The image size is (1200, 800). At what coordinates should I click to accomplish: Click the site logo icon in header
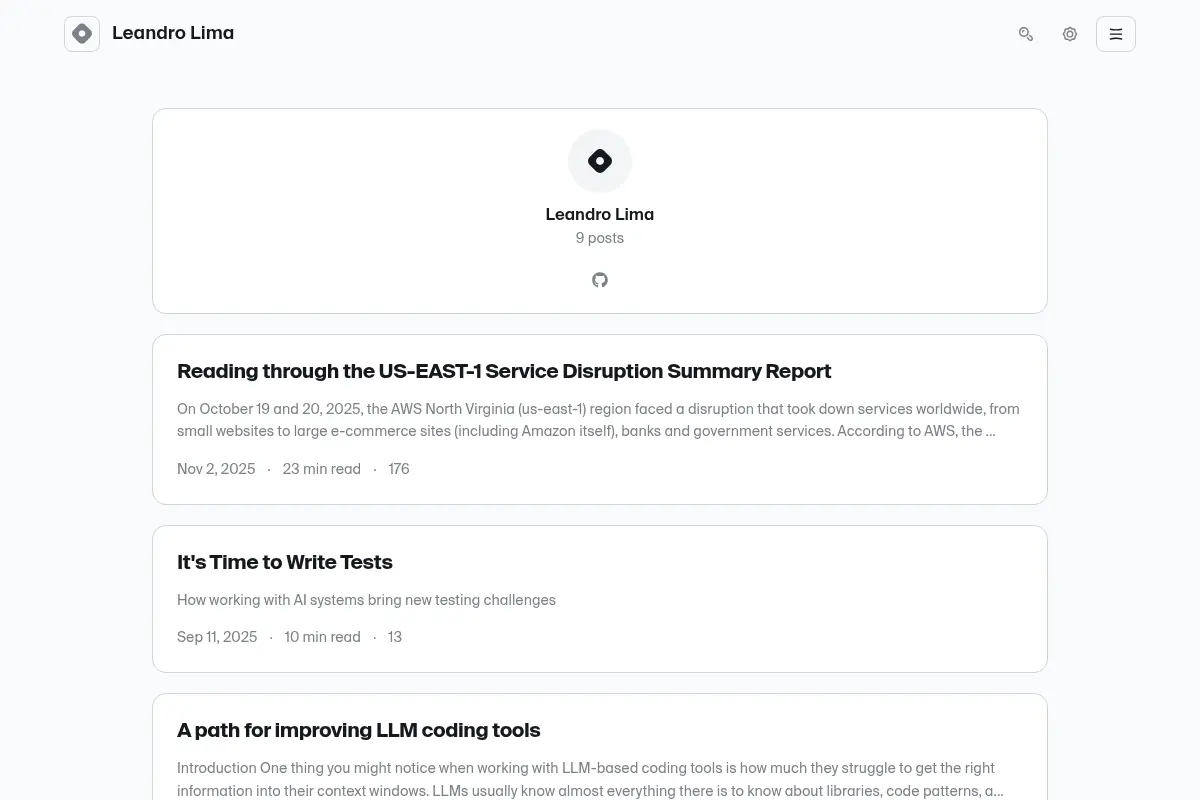click(82, 34)
